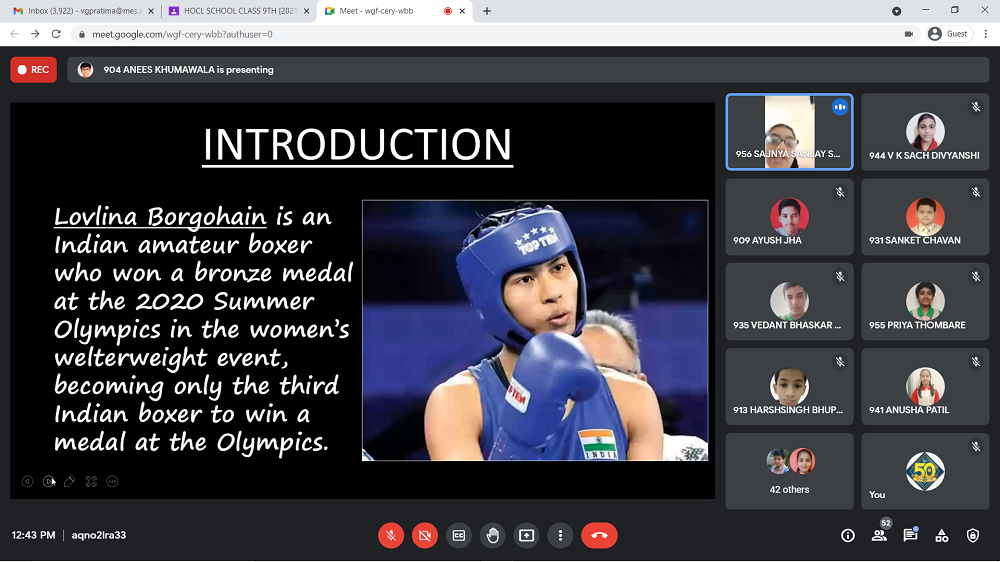The image size is (1000, 562).
Task: Click the red leave call button
Action: (599, 535)
